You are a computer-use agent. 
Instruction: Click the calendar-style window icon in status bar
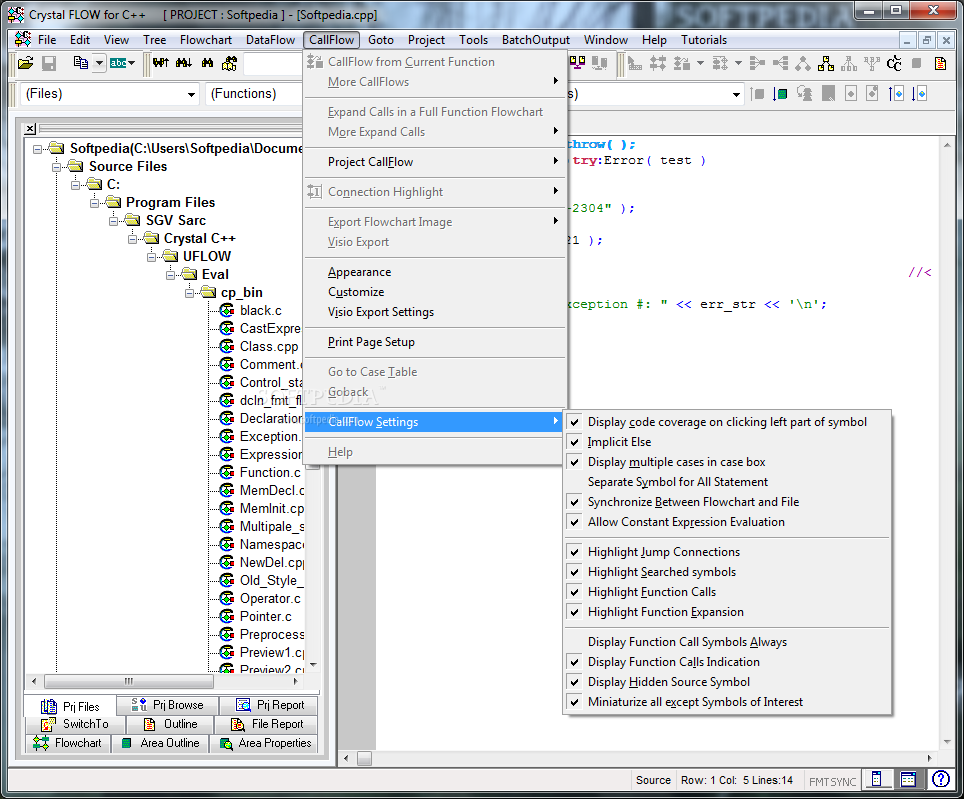point(908,779)
